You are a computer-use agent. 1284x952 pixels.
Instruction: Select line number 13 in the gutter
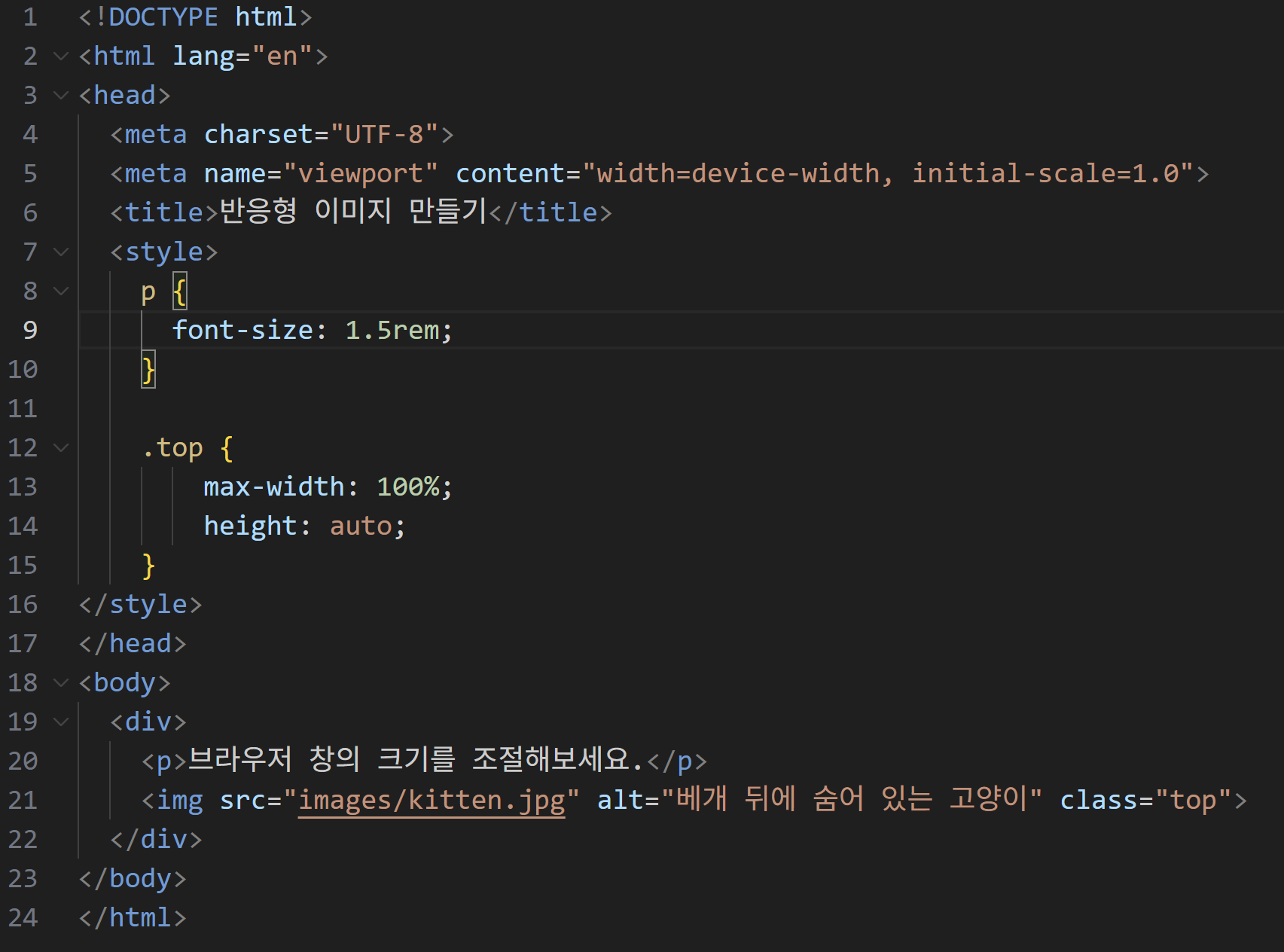[23, 487]
